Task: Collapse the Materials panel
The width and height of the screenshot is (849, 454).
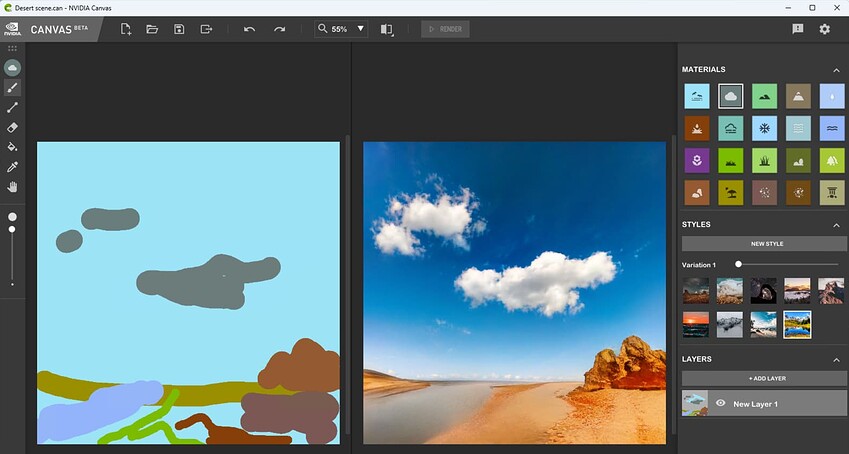Action: (x=836, y=70)
